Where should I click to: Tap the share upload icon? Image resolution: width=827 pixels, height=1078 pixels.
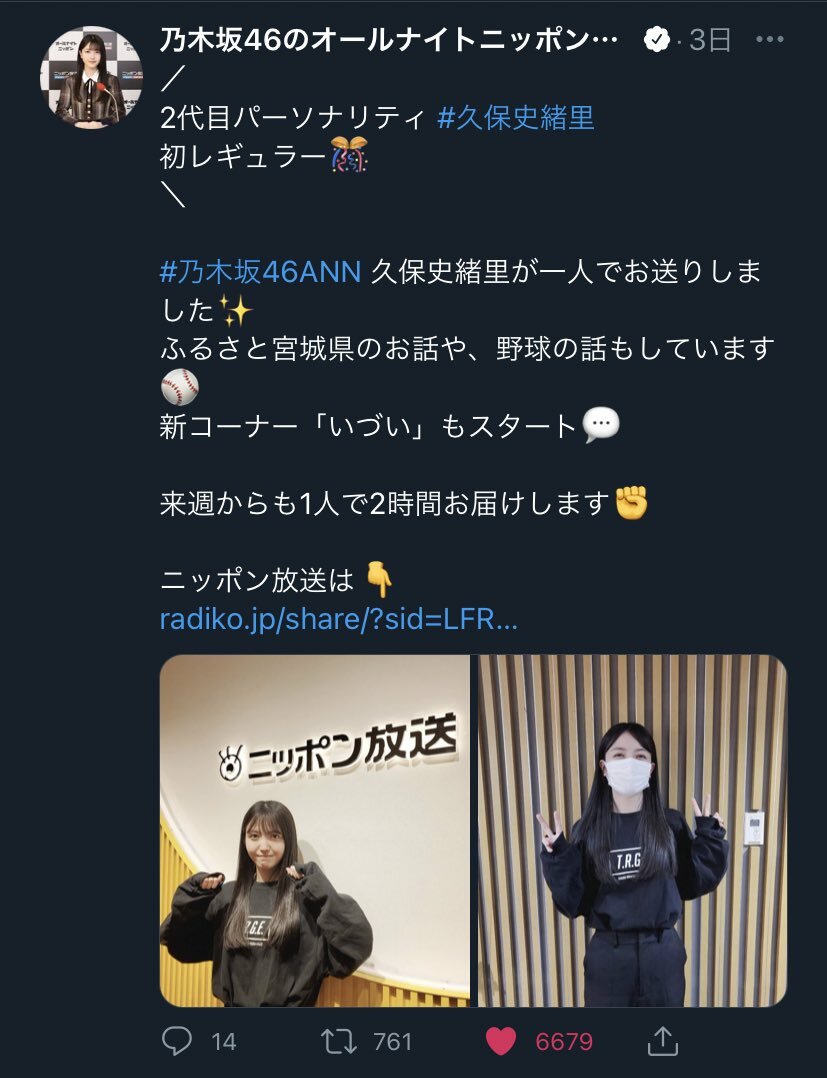(663, 1041)
